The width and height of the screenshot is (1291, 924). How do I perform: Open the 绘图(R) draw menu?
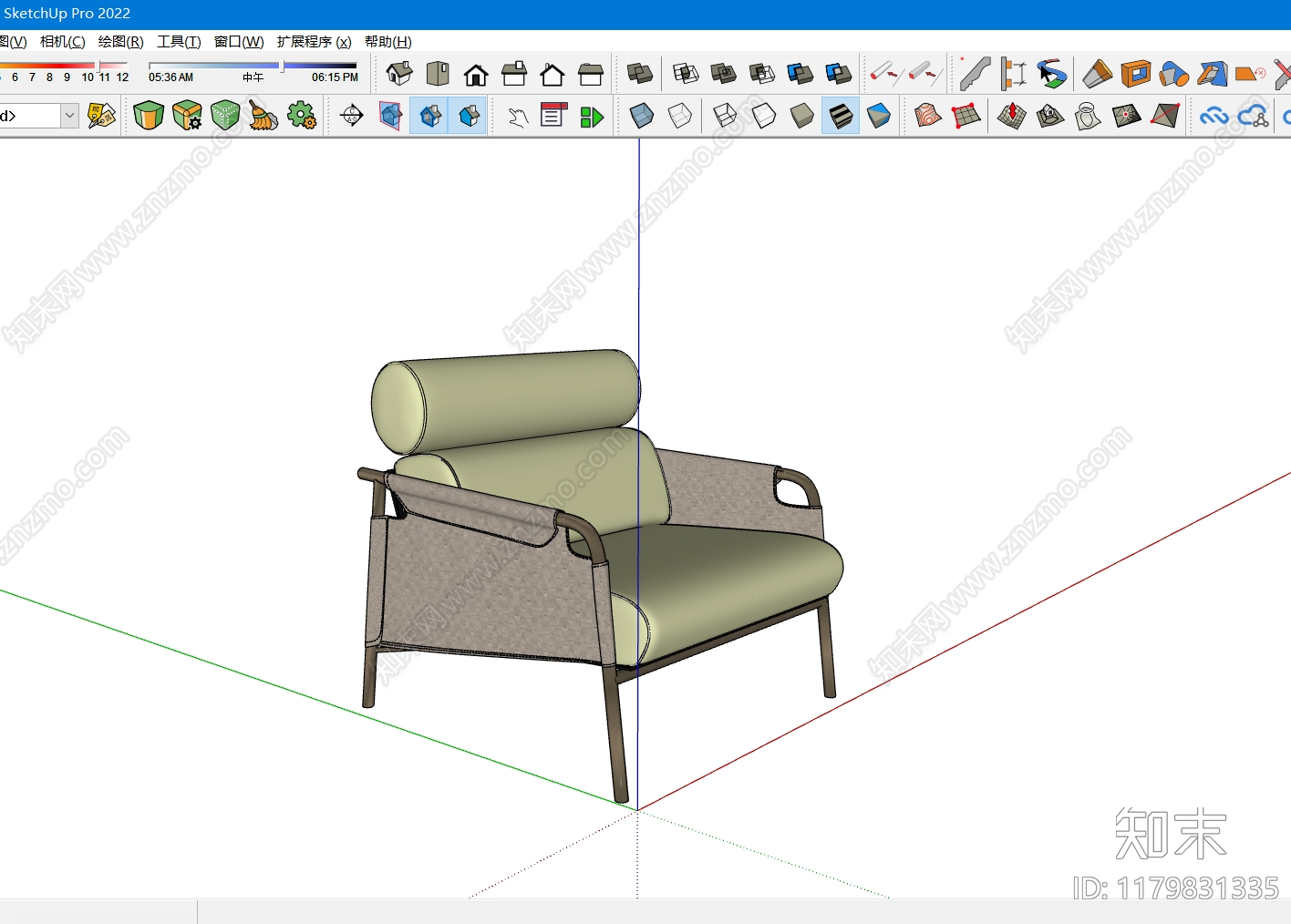[x=121, y=42]
